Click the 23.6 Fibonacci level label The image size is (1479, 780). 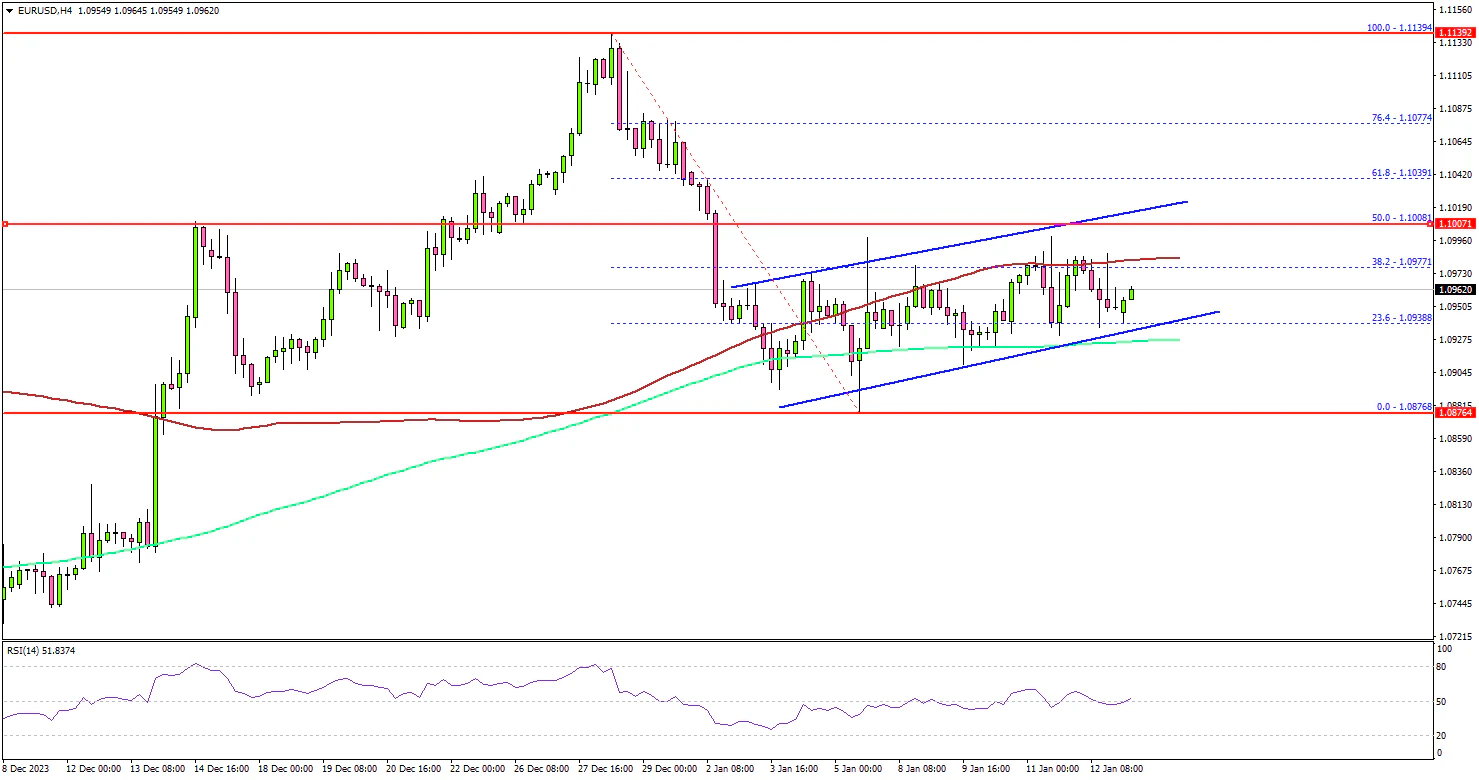pyautogui.click(x=1401, y=317)
